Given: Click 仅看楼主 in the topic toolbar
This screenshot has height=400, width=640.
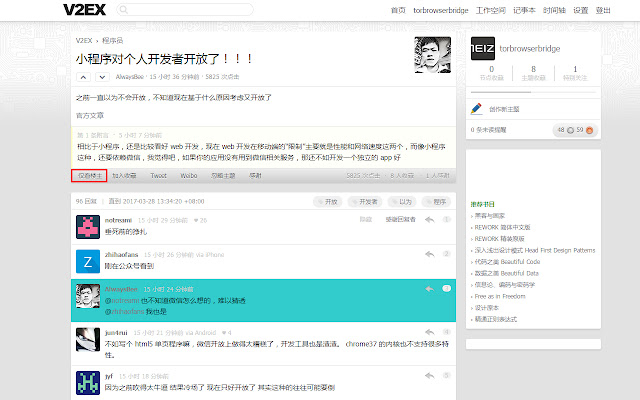Looking at the screenshot, I should coord(89,176).
